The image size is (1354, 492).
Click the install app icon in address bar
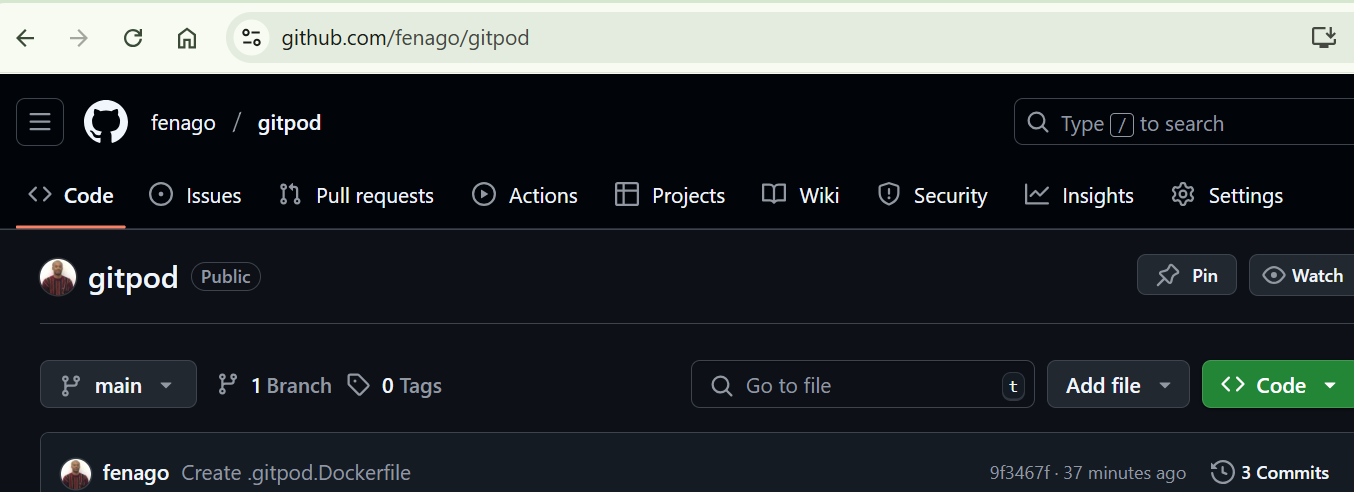pyautogui.click(x=1324, y=38)
